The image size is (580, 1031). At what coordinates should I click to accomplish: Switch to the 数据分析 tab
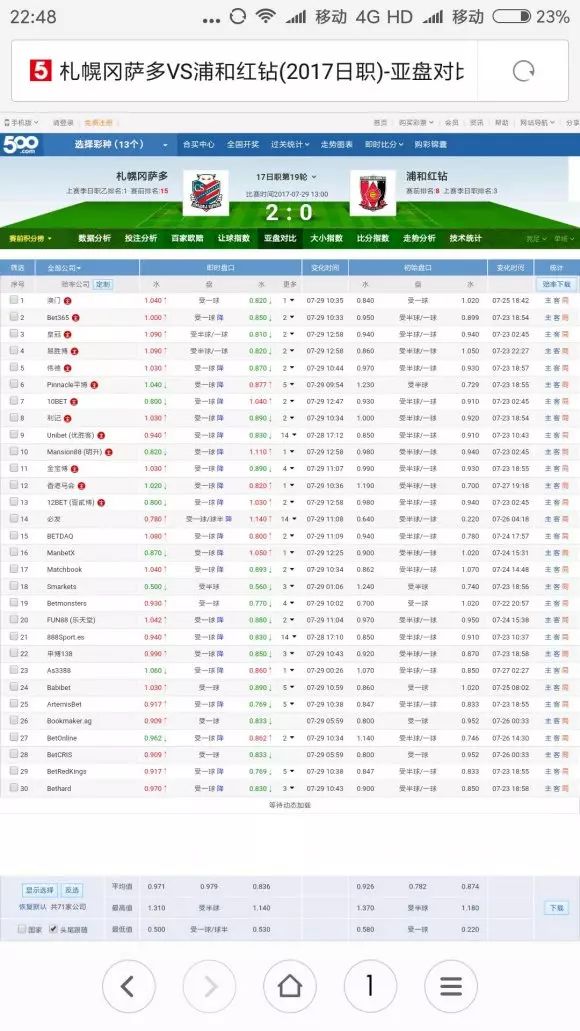point(95,238)
